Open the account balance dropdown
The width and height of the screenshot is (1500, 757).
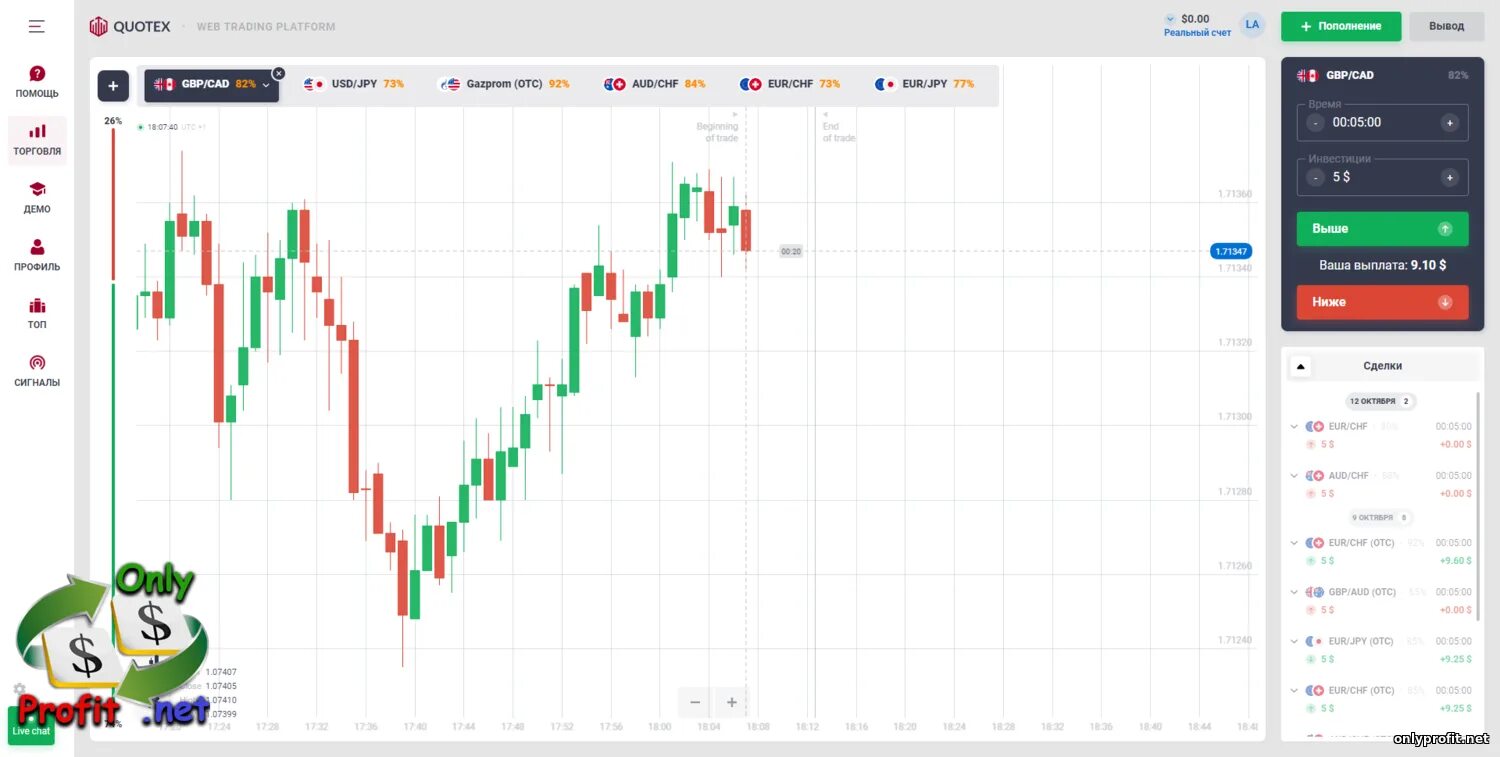1170,19
